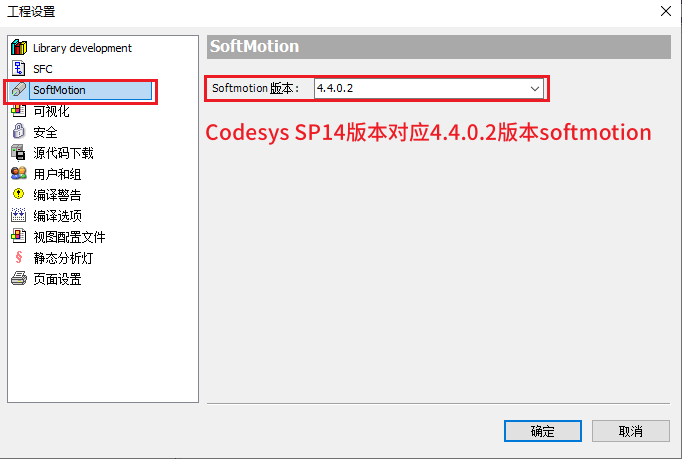Confirm settings with the 确定 button

pos(543,431)
